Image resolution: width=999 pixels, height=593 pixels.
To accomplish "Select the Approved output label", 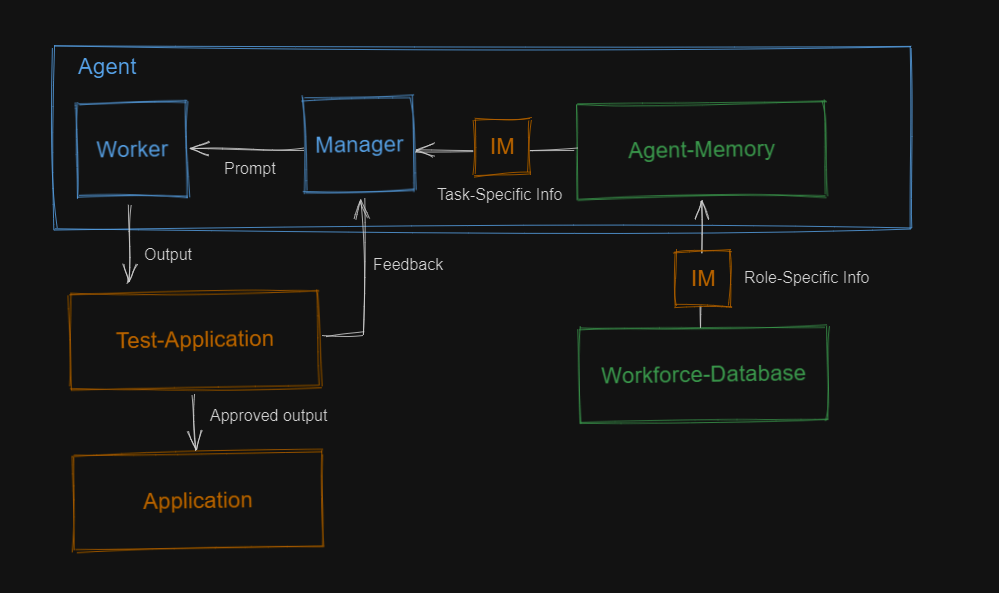I will [x=268, y=415].
